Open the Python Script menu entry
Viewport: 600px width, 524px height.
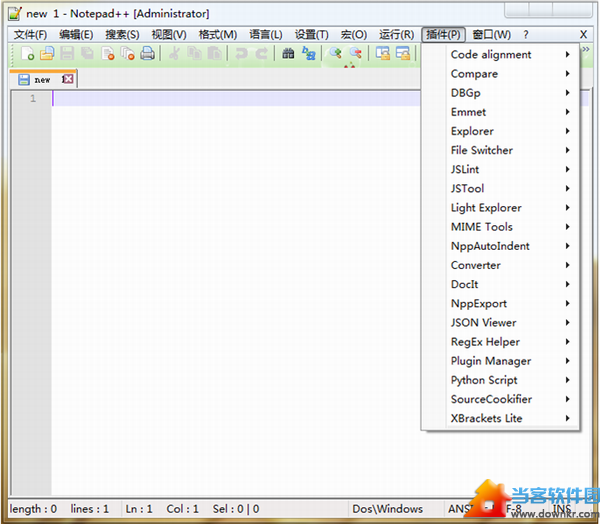[x=501, y=380]
